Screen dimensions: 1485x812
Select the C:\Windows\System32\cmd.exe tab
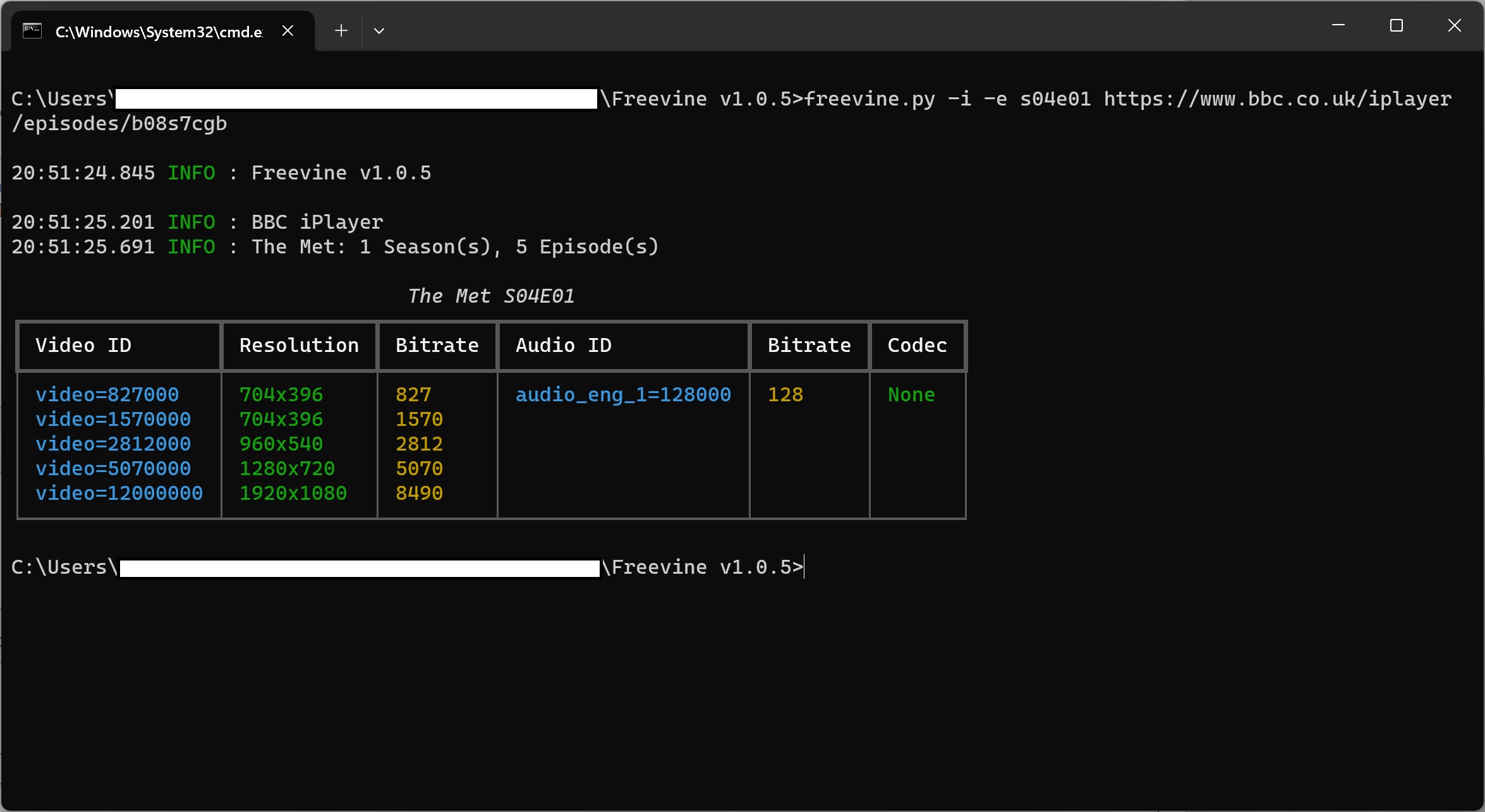click(x=158, y=32)
